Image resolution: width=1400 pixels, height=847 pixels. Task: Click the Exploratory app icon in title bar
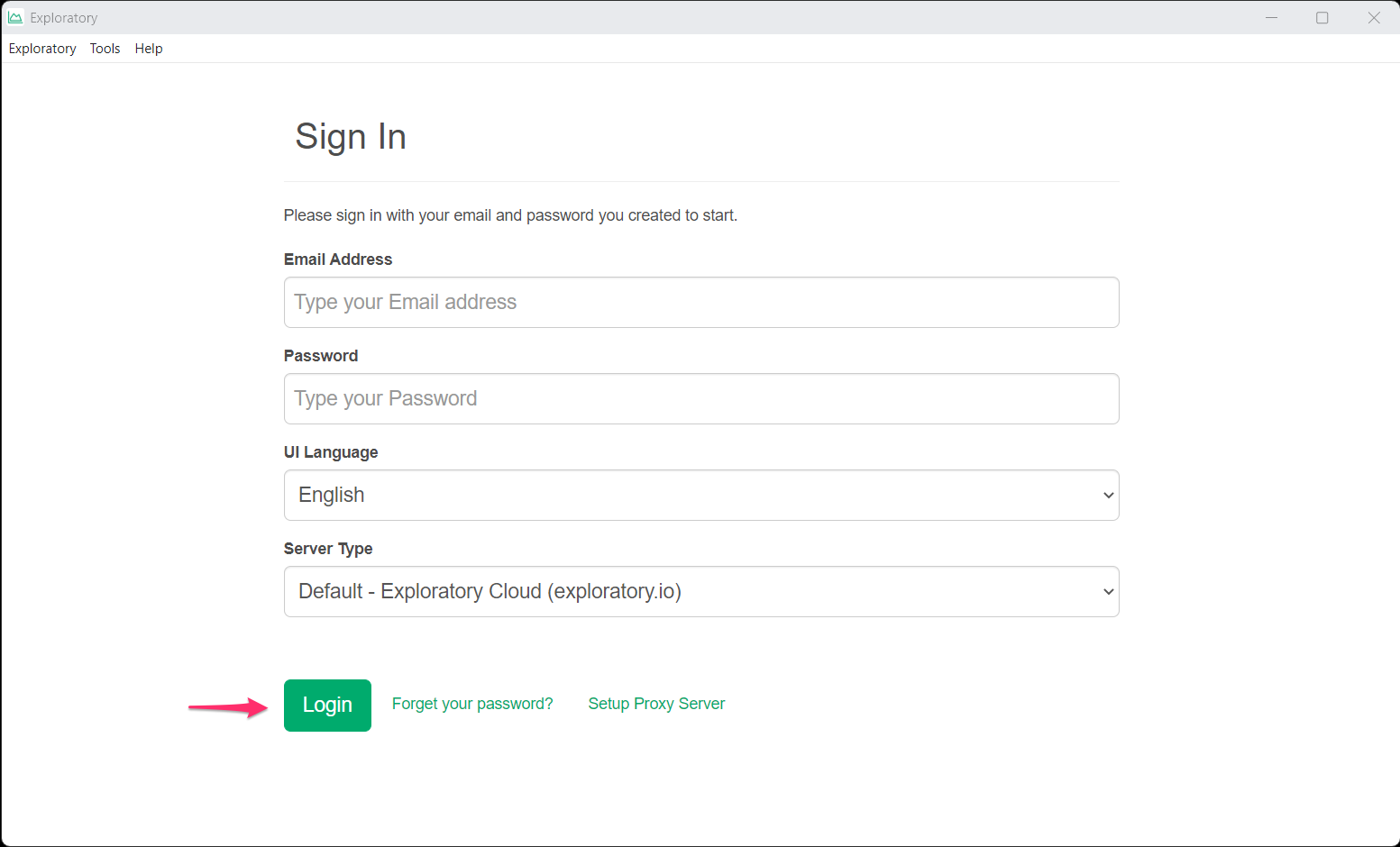click(x=15, y=17)
